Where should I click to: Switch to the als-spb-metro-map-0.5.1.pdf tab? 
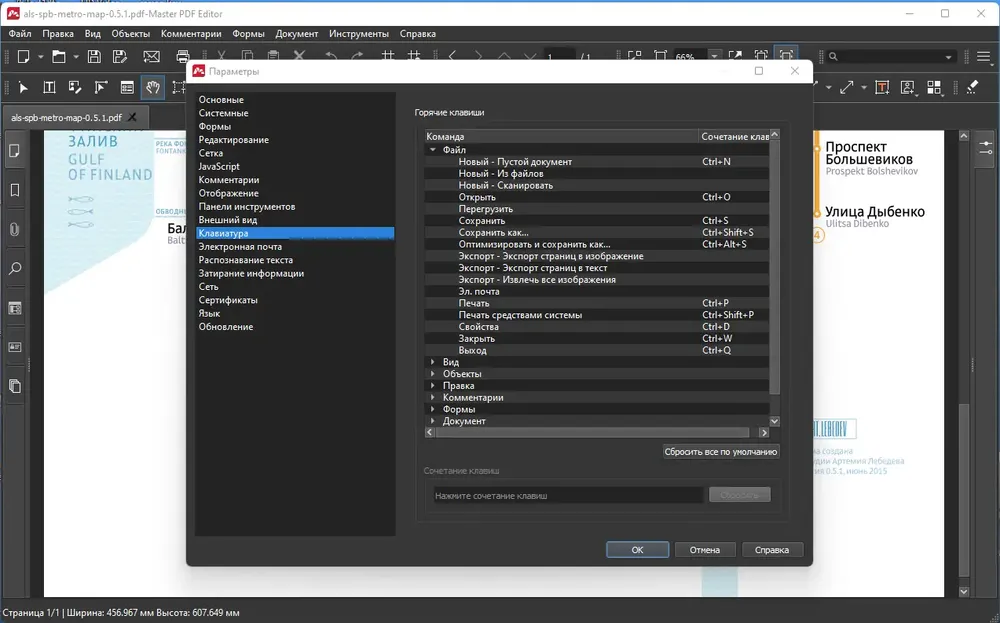(x=66, y=117)
